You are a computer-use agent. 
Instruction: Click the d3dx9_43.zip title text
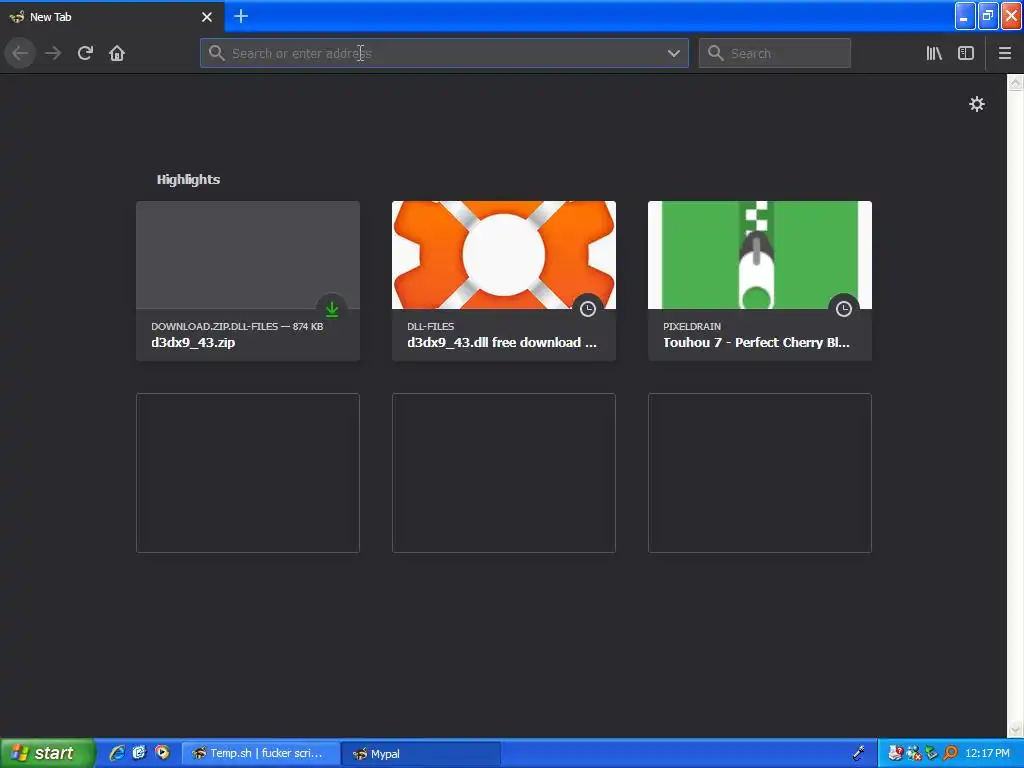tap(193, 342)
